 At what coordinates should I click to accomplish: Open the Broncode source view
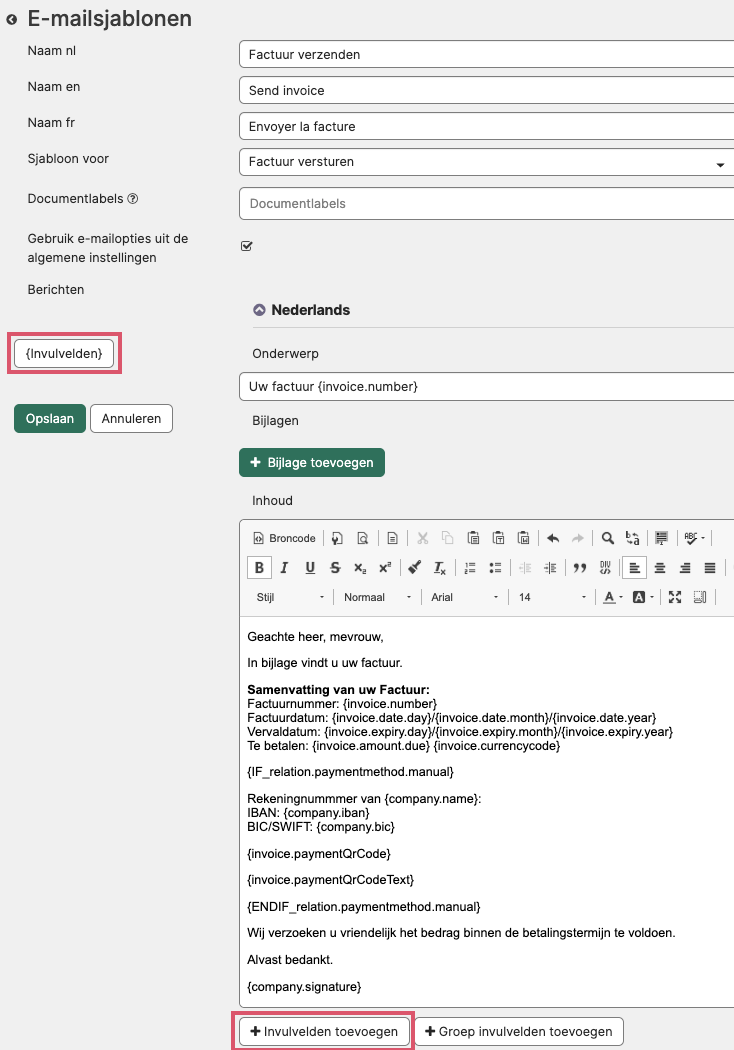[x=284, y=538]
